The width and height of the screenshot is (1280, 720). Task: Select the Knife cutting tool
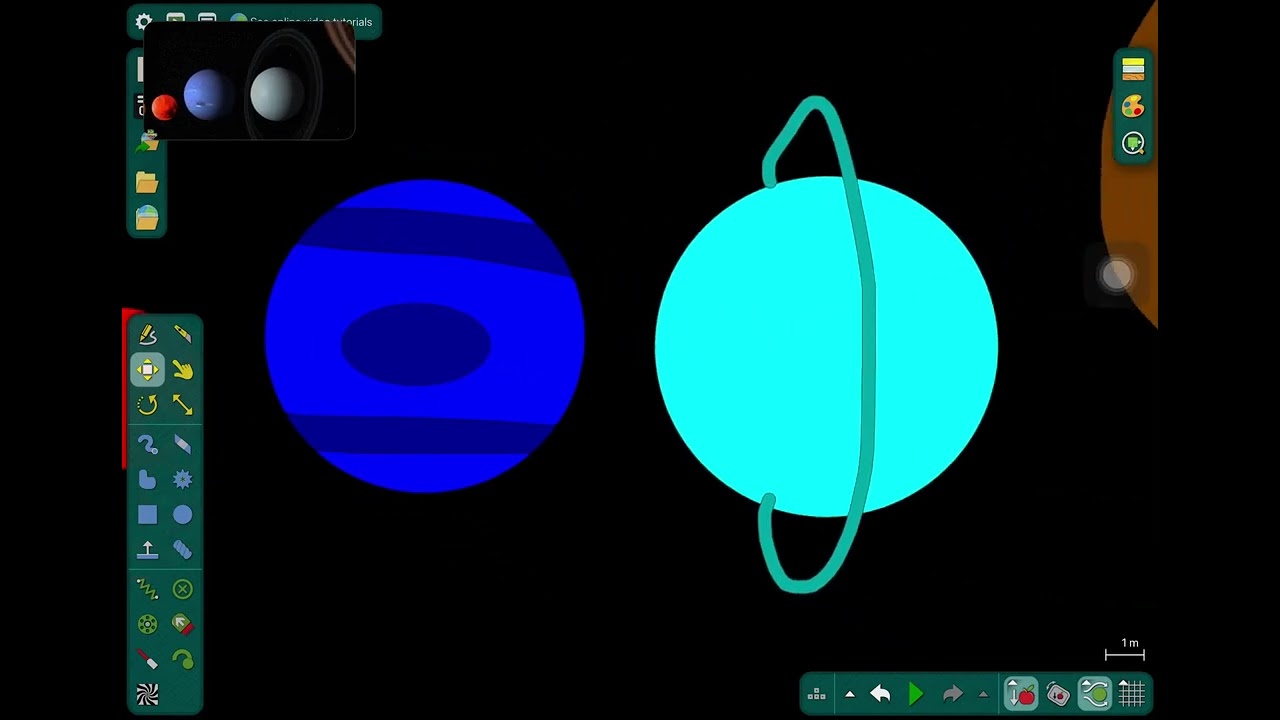click(182, 335)
